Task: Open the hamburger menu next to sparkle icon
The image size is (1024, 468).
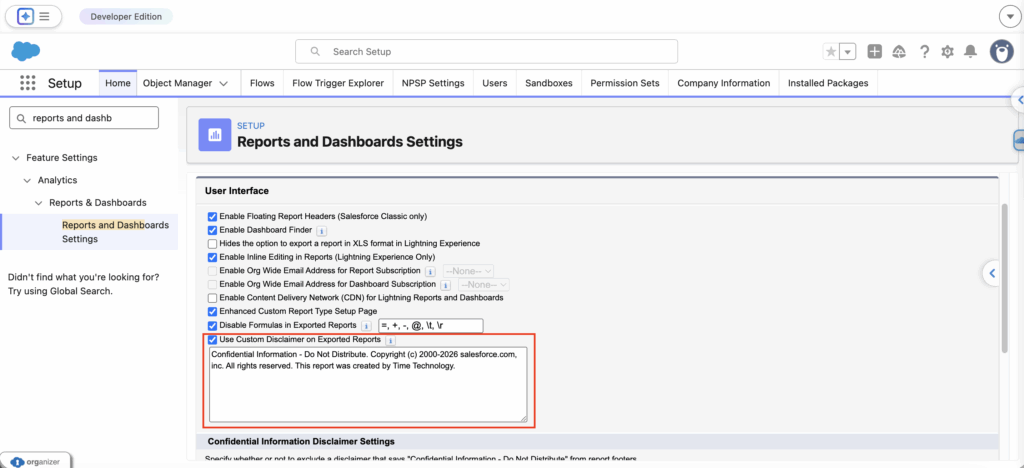Action: [44, 16]
